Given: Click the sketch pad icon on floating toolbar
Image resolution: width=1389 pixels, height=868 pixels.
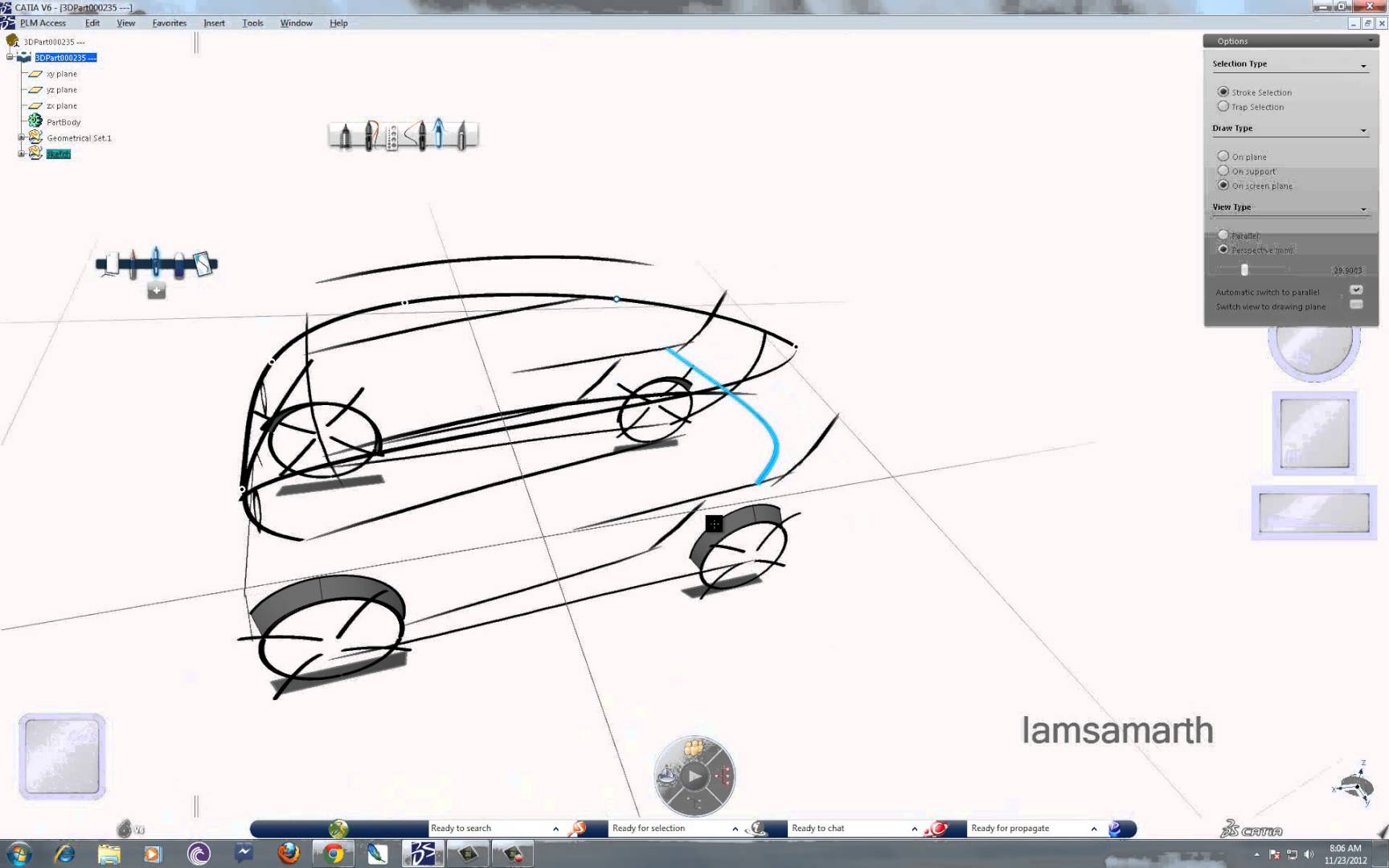Looking at the screenshot, I should 201,265.
